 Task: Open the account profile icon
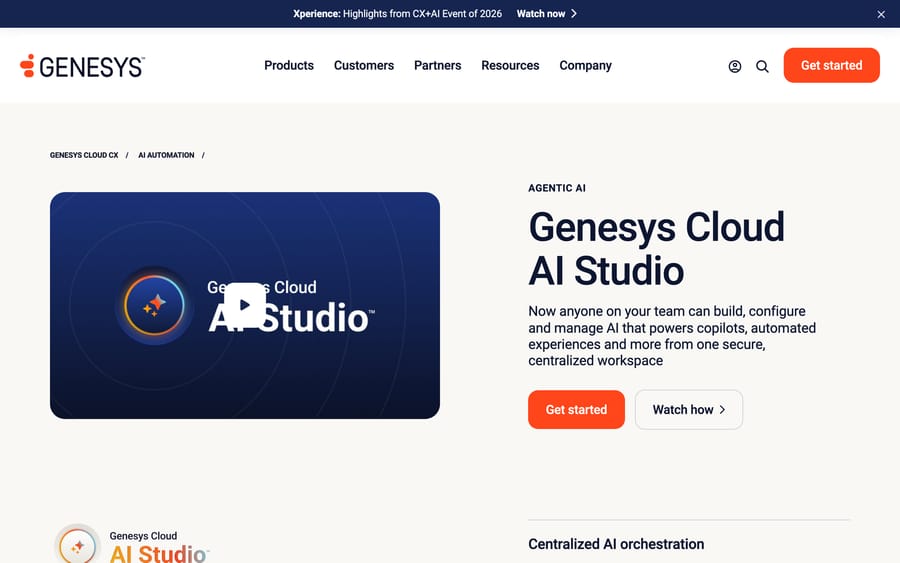(735, 67)
